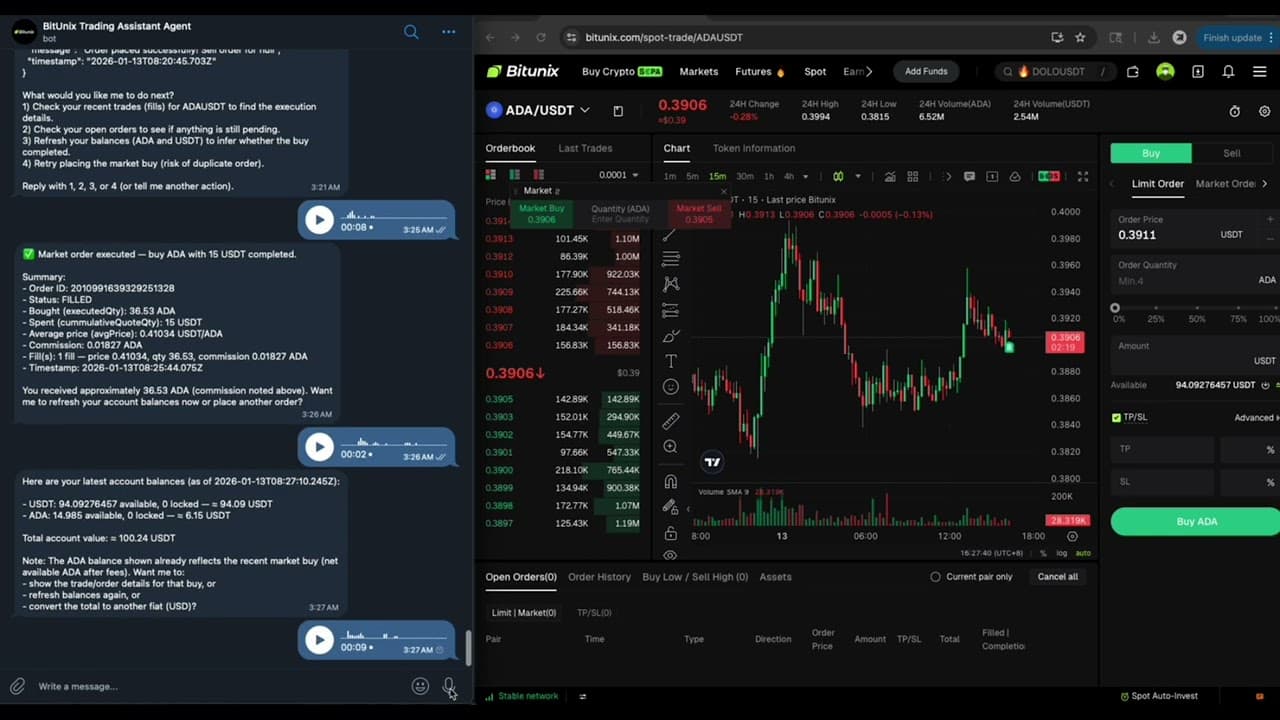This screenshot has width=1280, height=720.
Task: Click Market Sell in the quick order popup
Action: coord(698,213)
